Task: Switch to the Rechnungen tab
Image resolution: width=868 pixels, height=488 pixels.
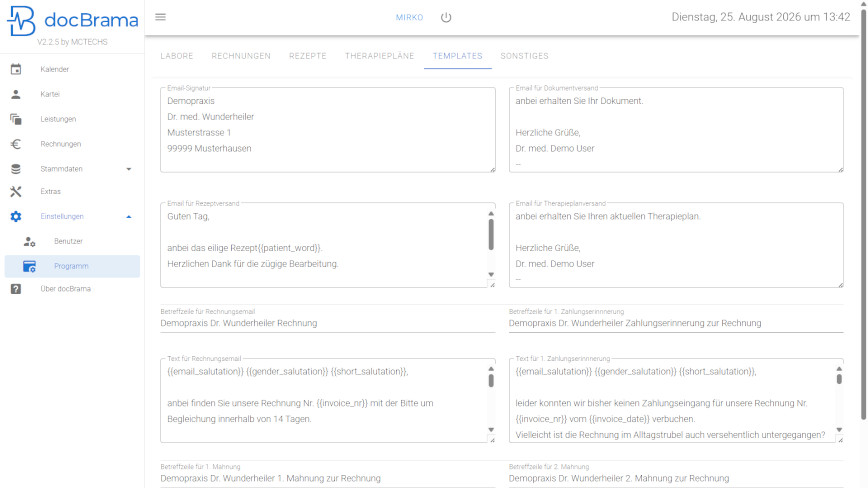Action: pos(241,56)
